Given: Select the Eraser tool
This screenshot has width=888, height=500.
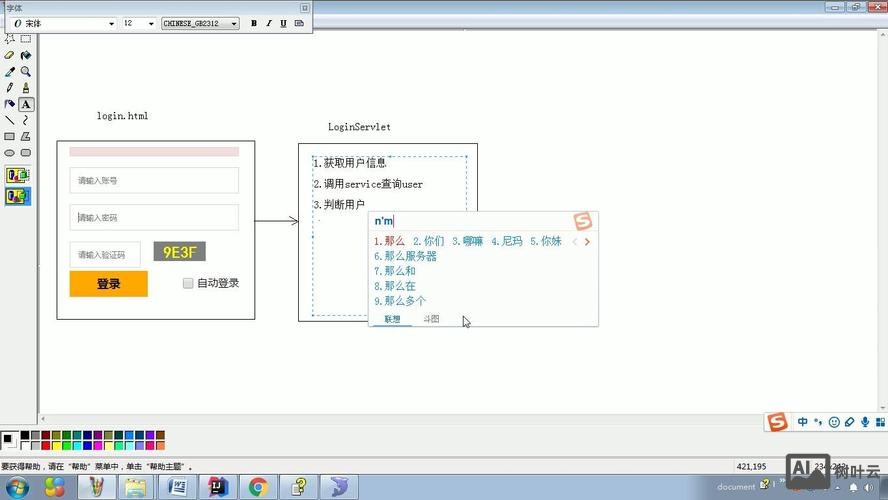Looking at the screenshot, I should [10, 56].
